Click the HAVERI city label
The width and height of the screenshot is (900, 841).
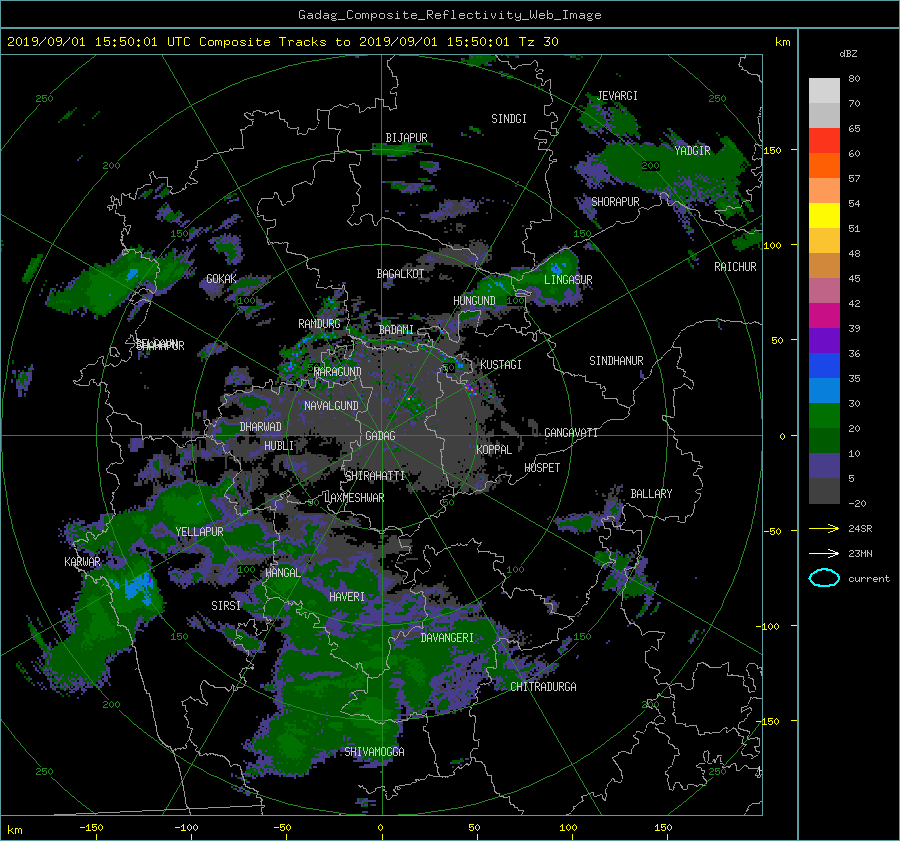coord(347,597)
